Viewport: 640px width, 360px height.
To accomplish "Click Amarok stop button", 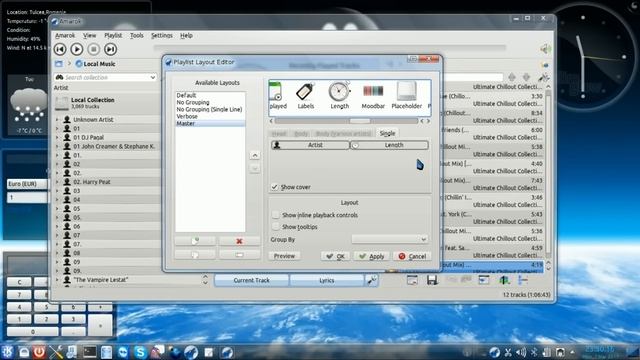I will pyautogui.click(x=93, y=49).
